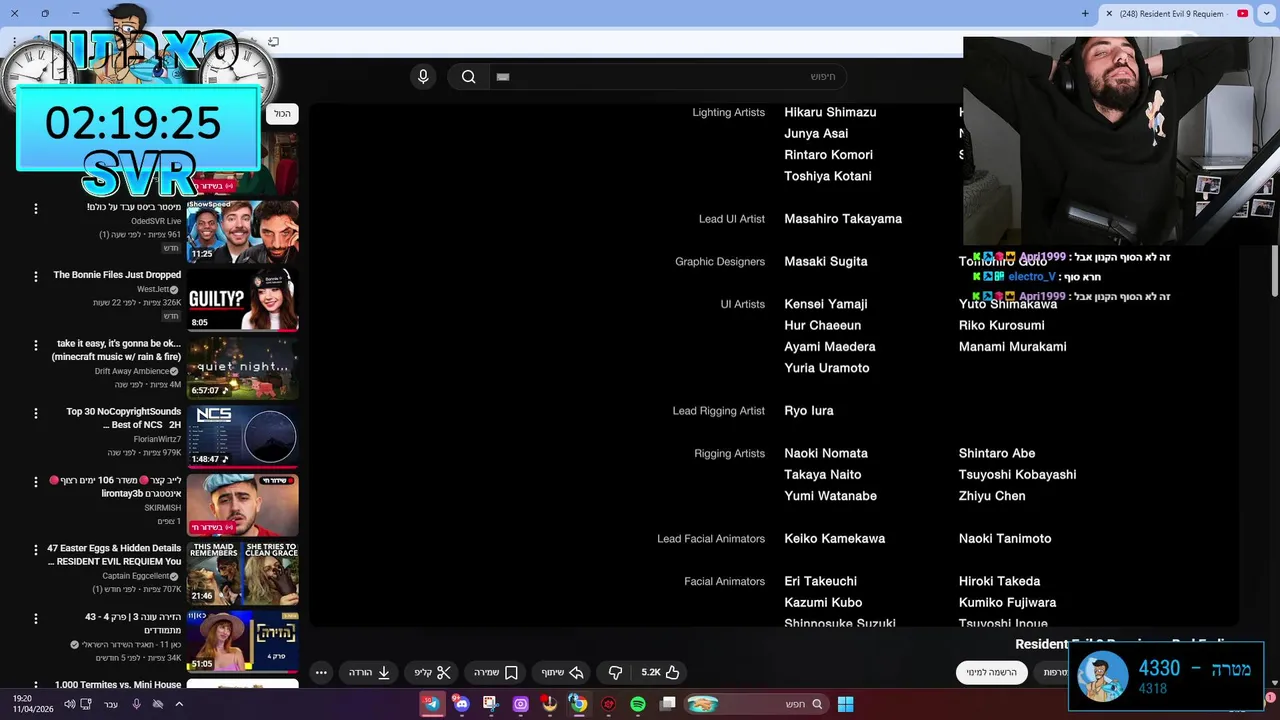This screenshot has height=720, width=1280.
Task: Open the GUILTY? video thumbnail
Action: point(242,299)
